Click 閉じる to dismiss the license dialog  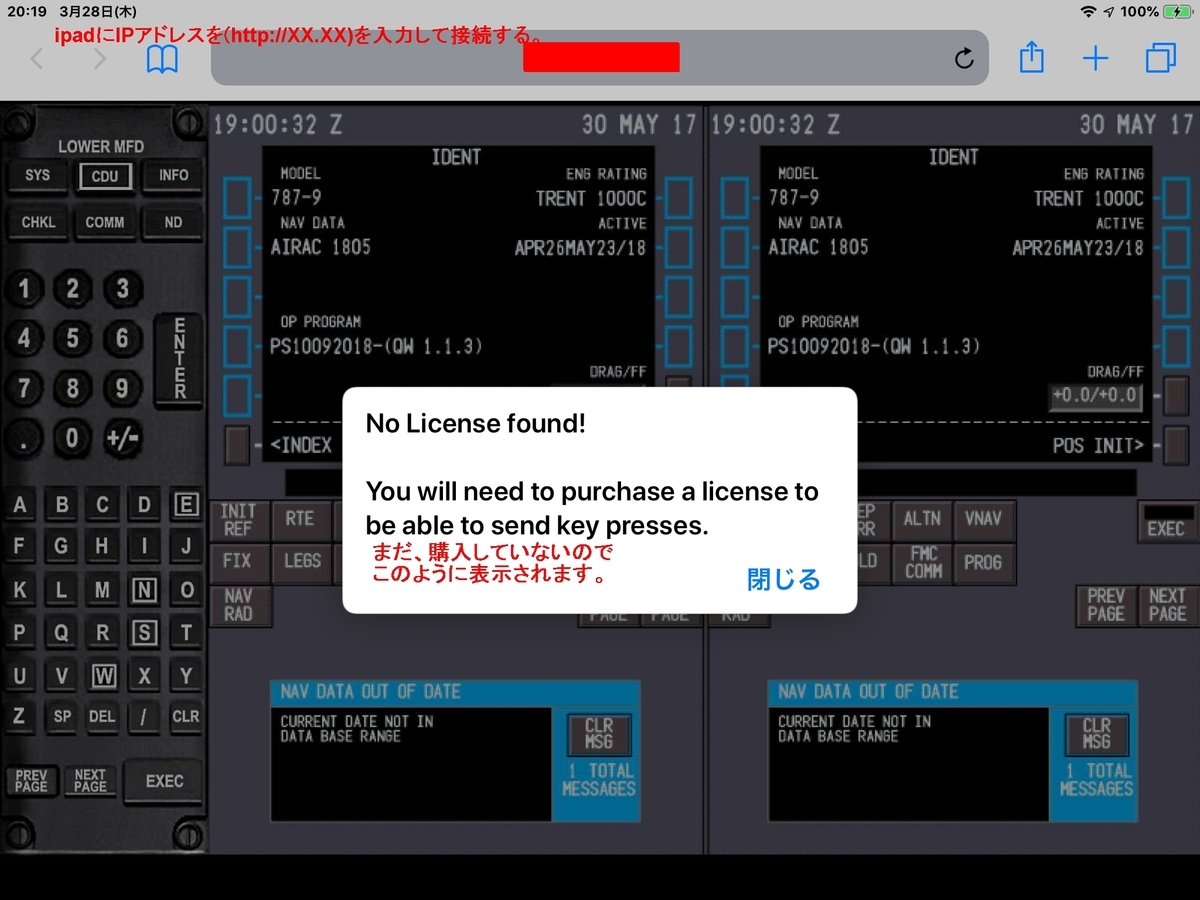(x=783, y=579)
